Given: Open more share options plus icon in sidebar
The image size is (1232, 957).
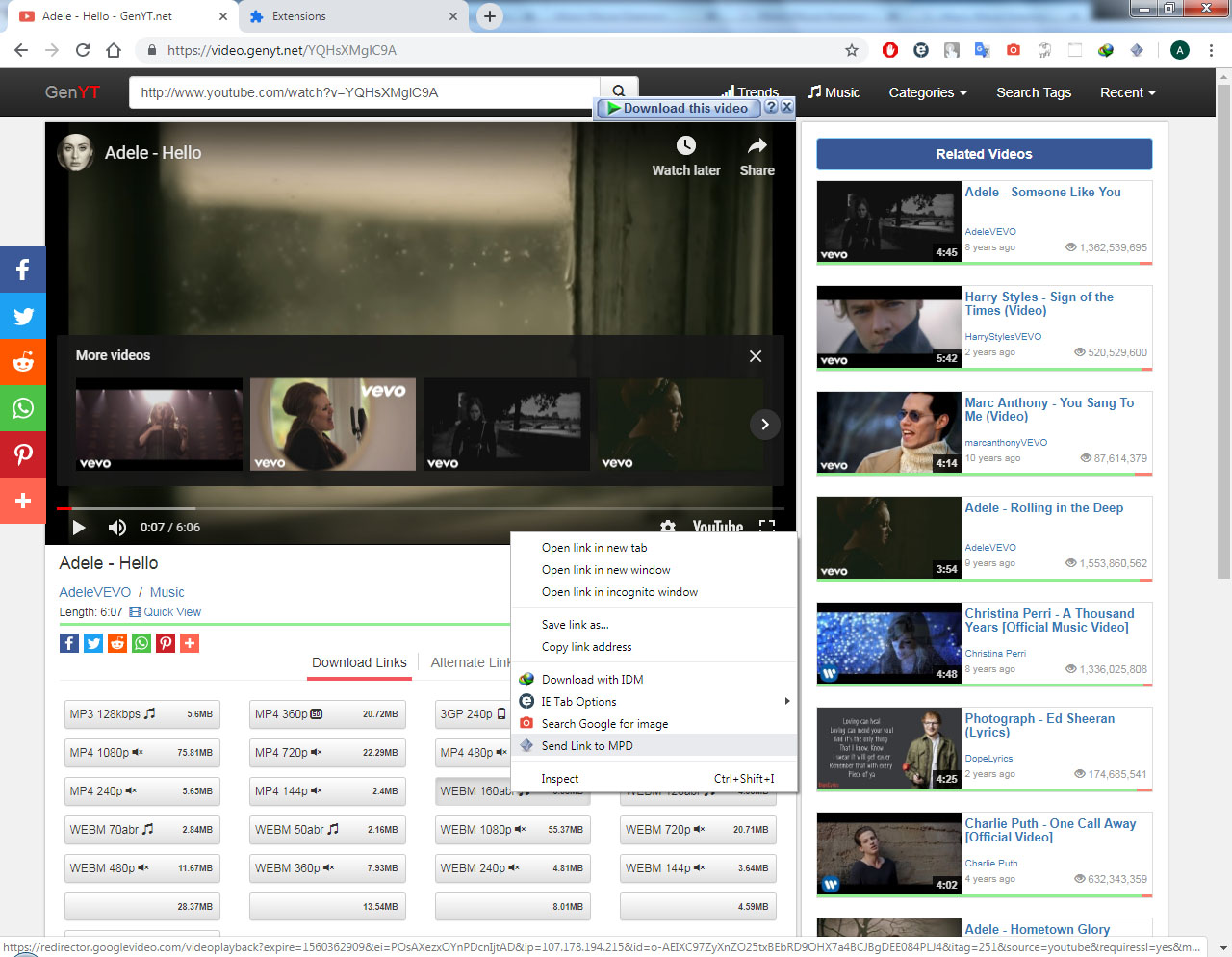Looking at the screenshot, I should 23,501.
